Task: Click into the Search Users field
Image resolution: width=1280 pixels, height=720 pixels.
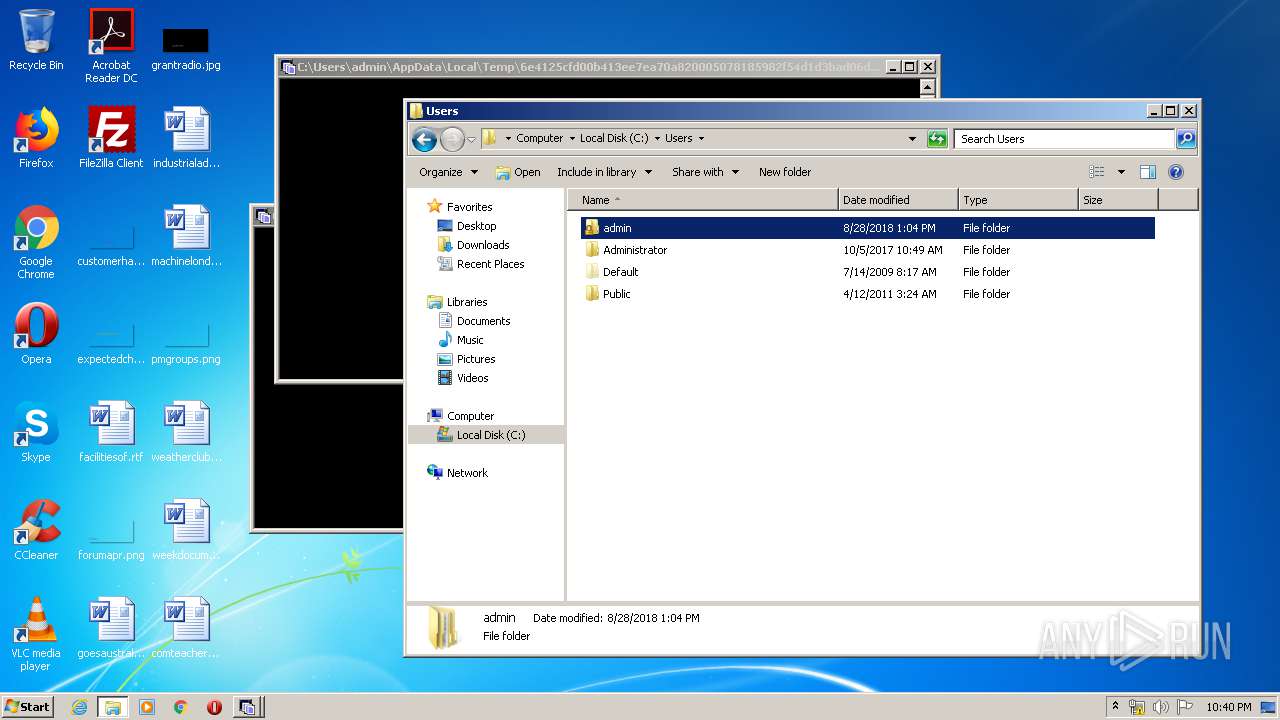Action: point(1064,139)
